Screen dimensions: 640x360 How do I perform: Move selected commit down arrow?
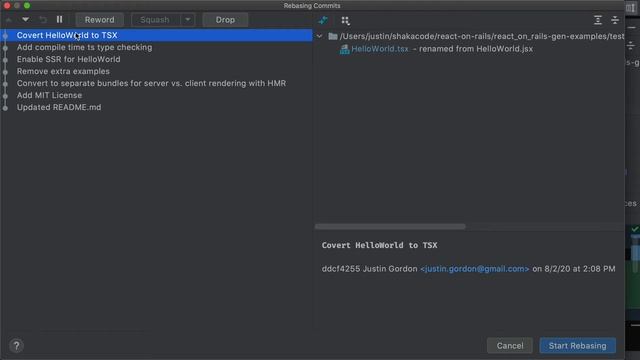(x=25, y=20)
